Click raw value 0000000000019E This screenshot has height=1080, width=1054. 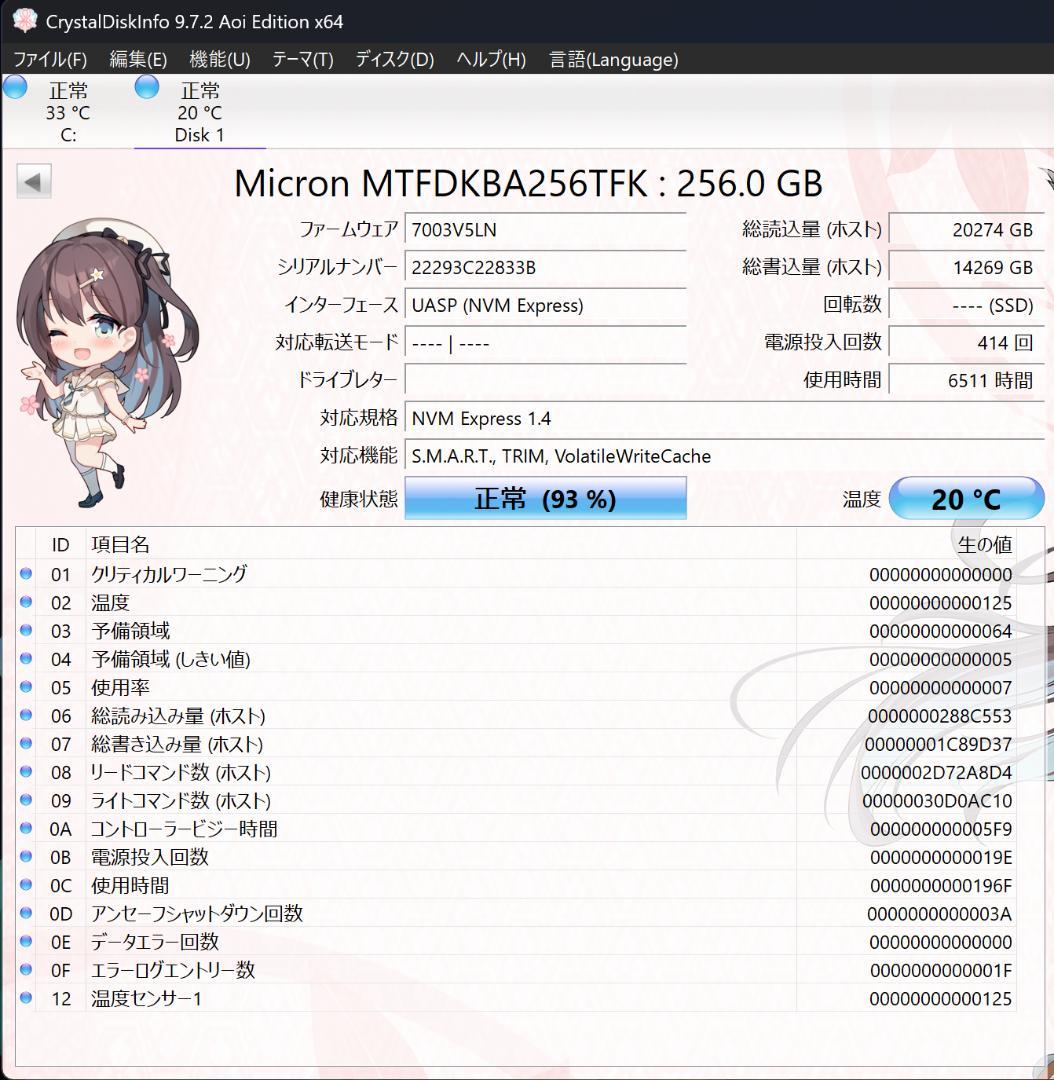tap(941, 857)
